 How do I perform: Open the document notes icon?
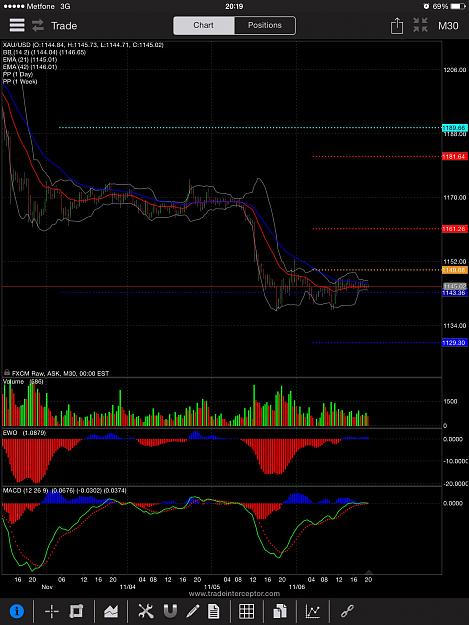(x=214, y=611)
